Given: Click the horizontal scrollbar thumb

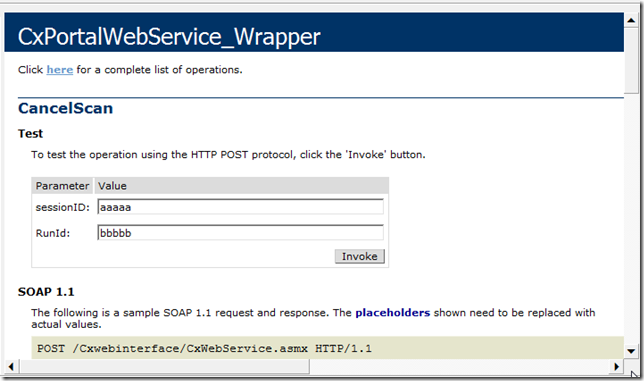Looking at the screenshot, I should coord(164,366).
